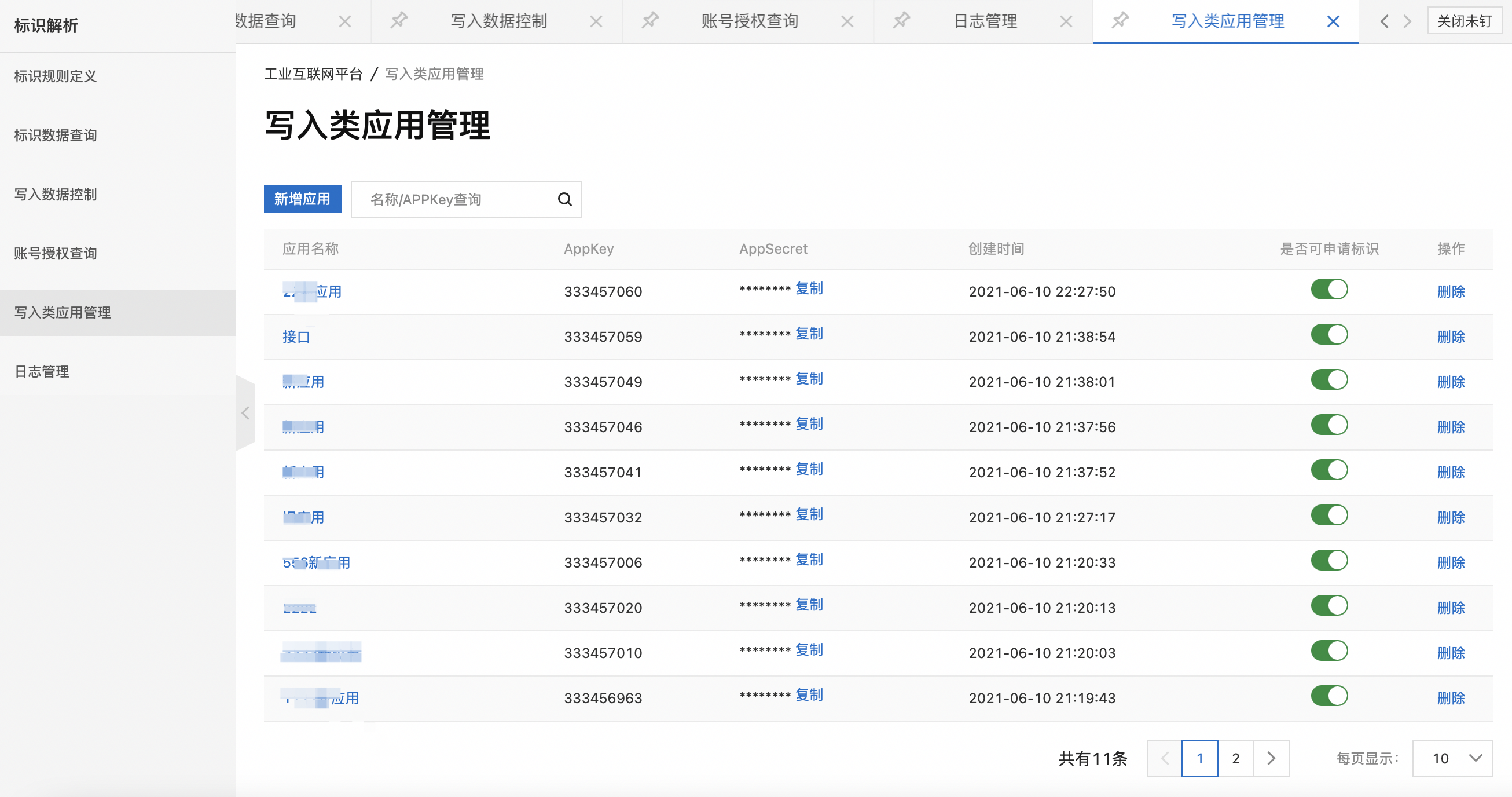
Task: Go to page 2 in pagination
Action: (x=1235, y=758)
